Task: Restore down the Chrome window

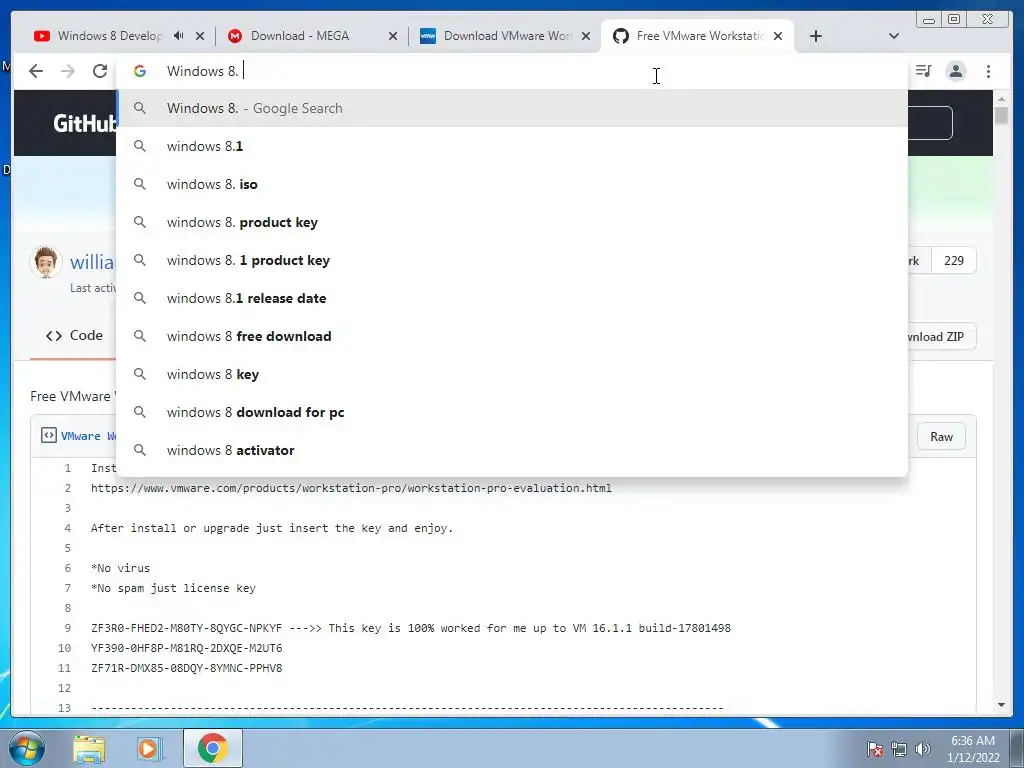Action: [954, 20]
